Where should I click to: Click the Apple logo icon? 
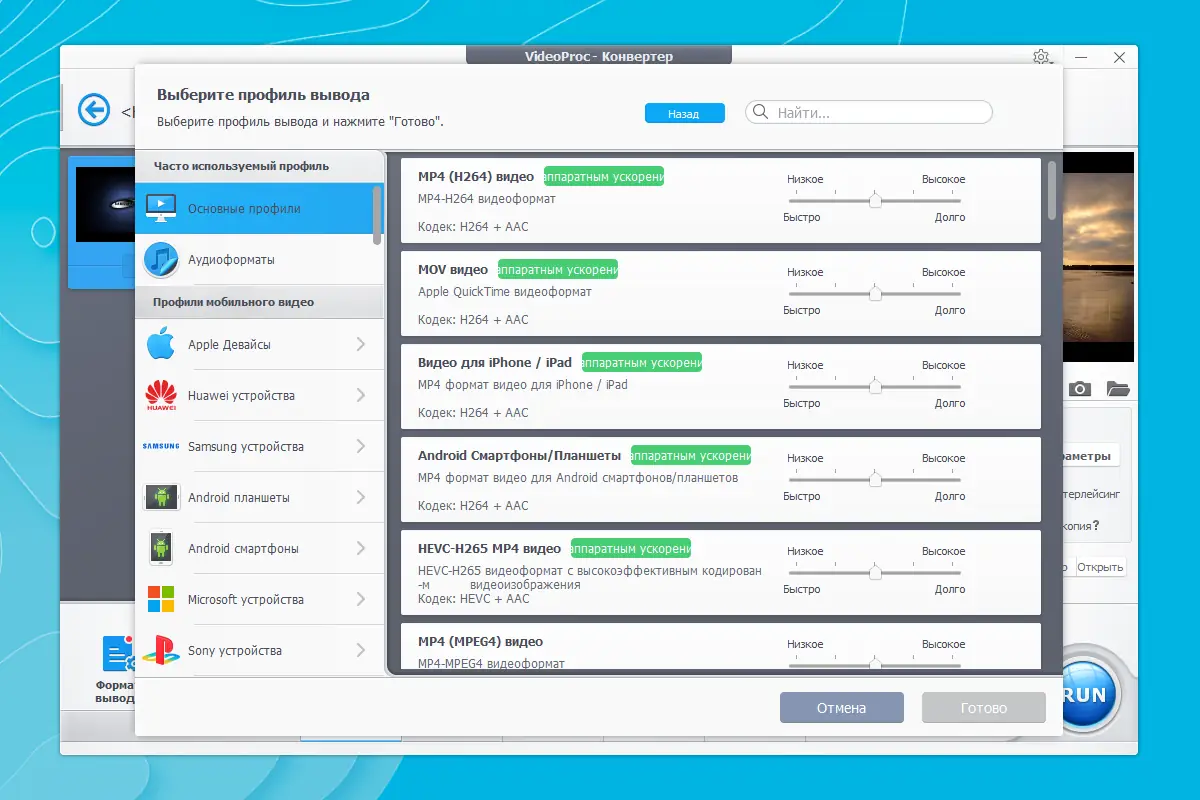point(161,344)
